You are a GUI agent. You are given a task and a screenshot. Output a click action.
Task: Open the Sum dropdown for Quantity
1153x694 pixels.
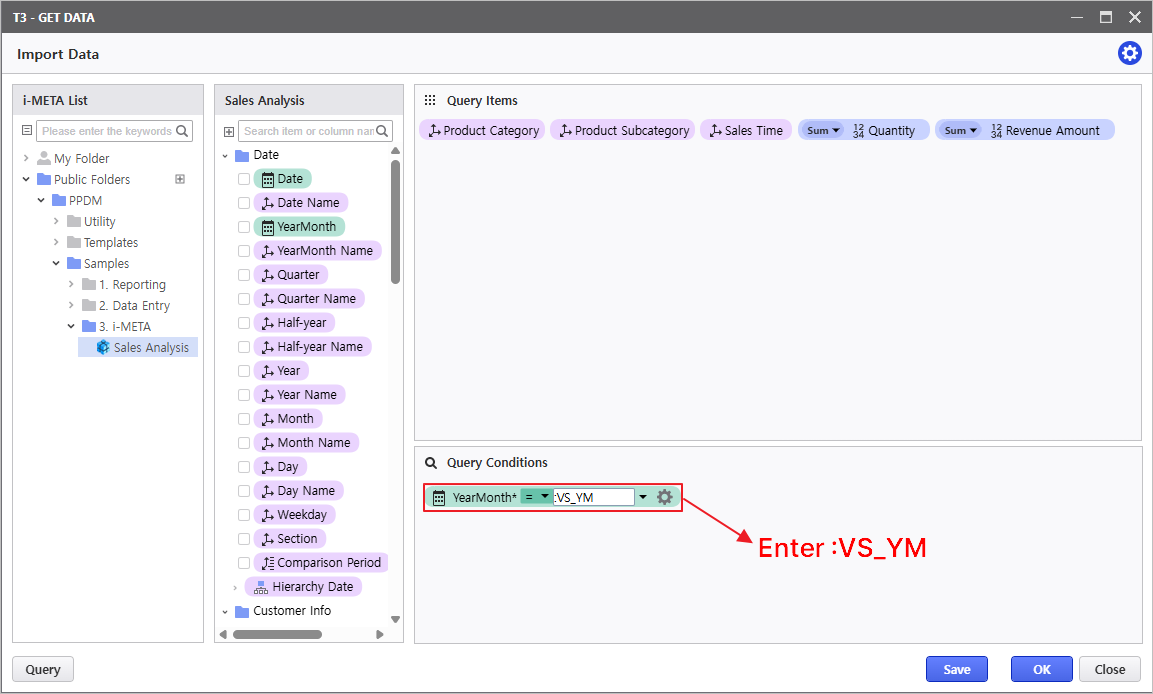pos(823,131)
